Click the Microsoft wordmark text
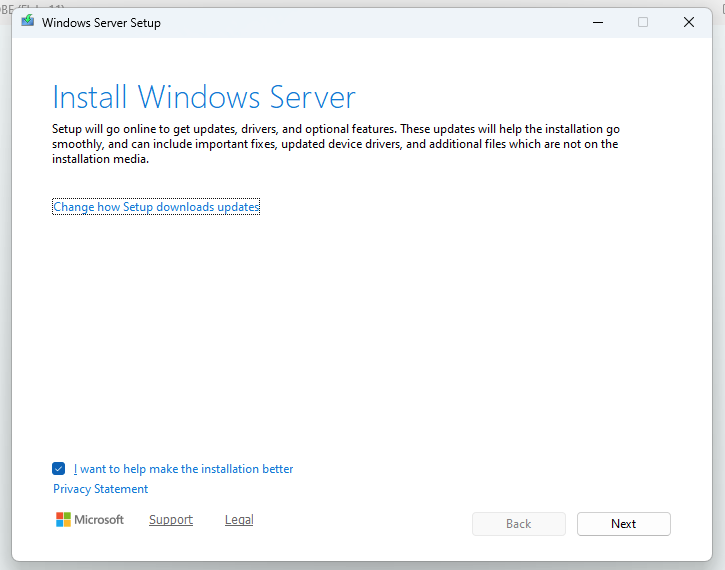 [x=100, y=520]
